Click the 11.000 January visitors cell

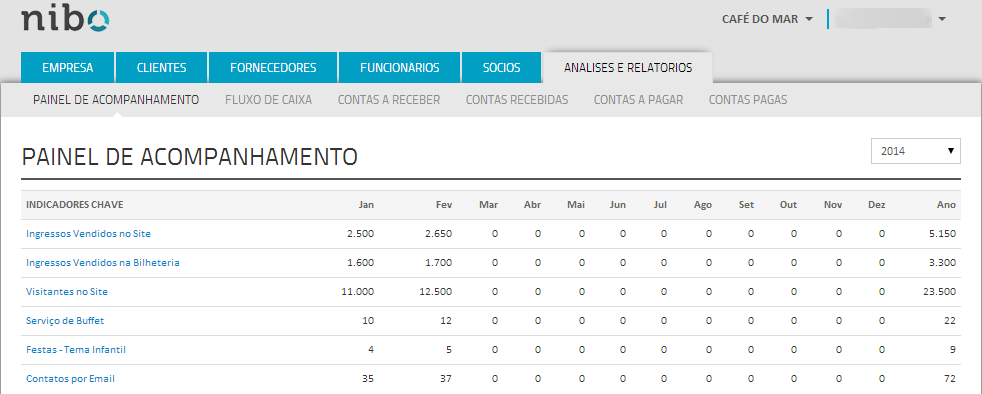[358, 291]
